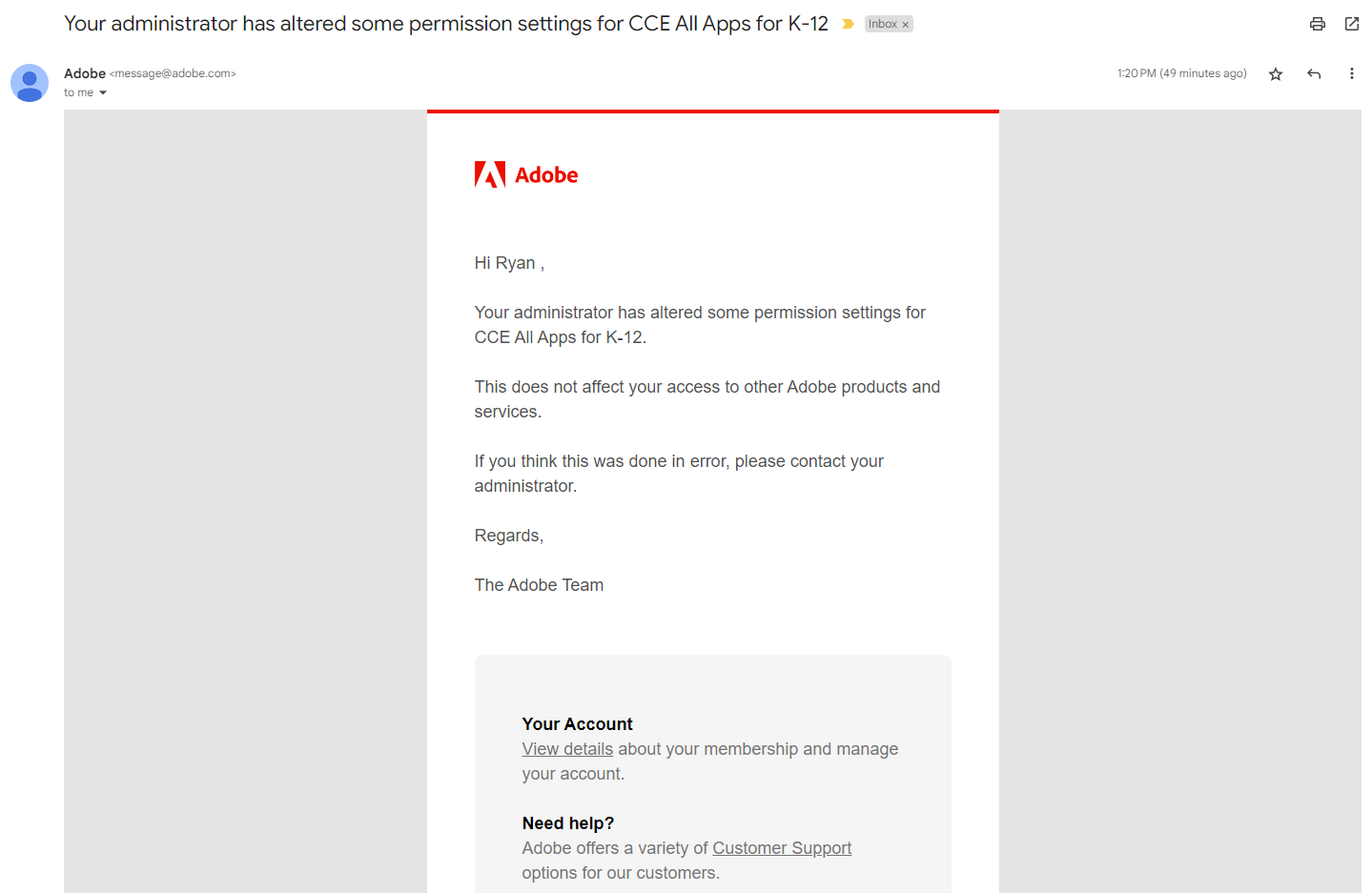The width and height of the screenshot is (1372, 893).
Task: Click the Inbox label tag
Action: point(882,24)
